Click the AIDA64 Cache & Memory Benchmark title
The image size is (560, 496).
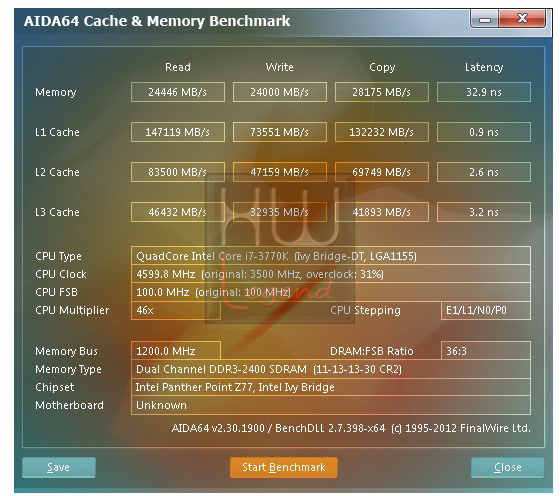(157, 21)
